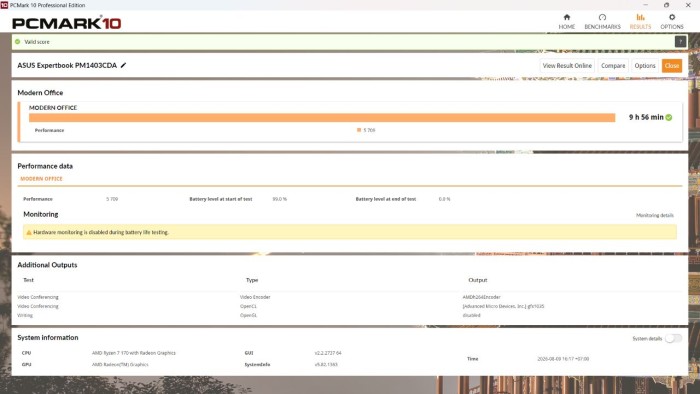Click the orange Performance legend square

click(x=359, y=130)
